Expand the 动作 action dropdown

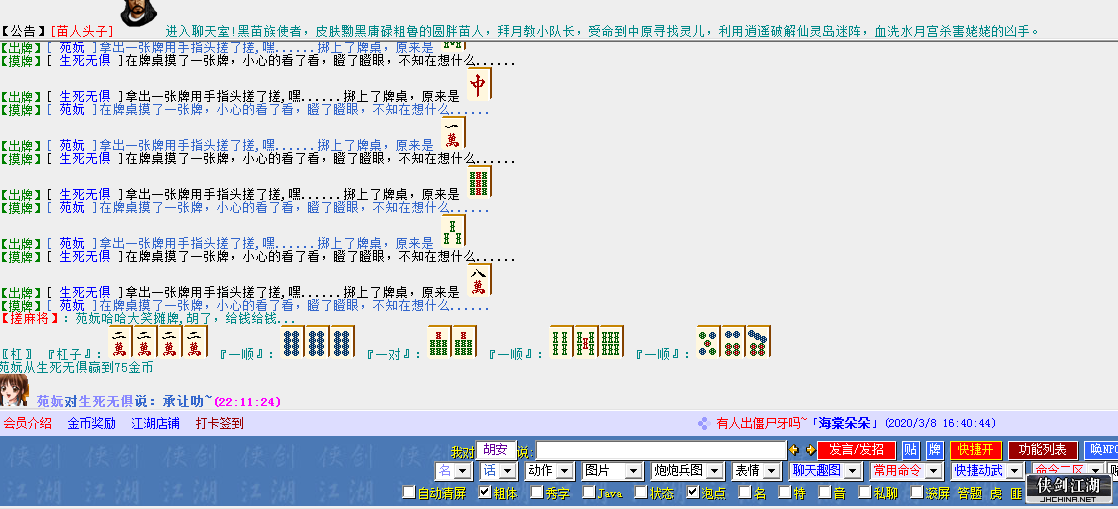(x=549, y=471)
